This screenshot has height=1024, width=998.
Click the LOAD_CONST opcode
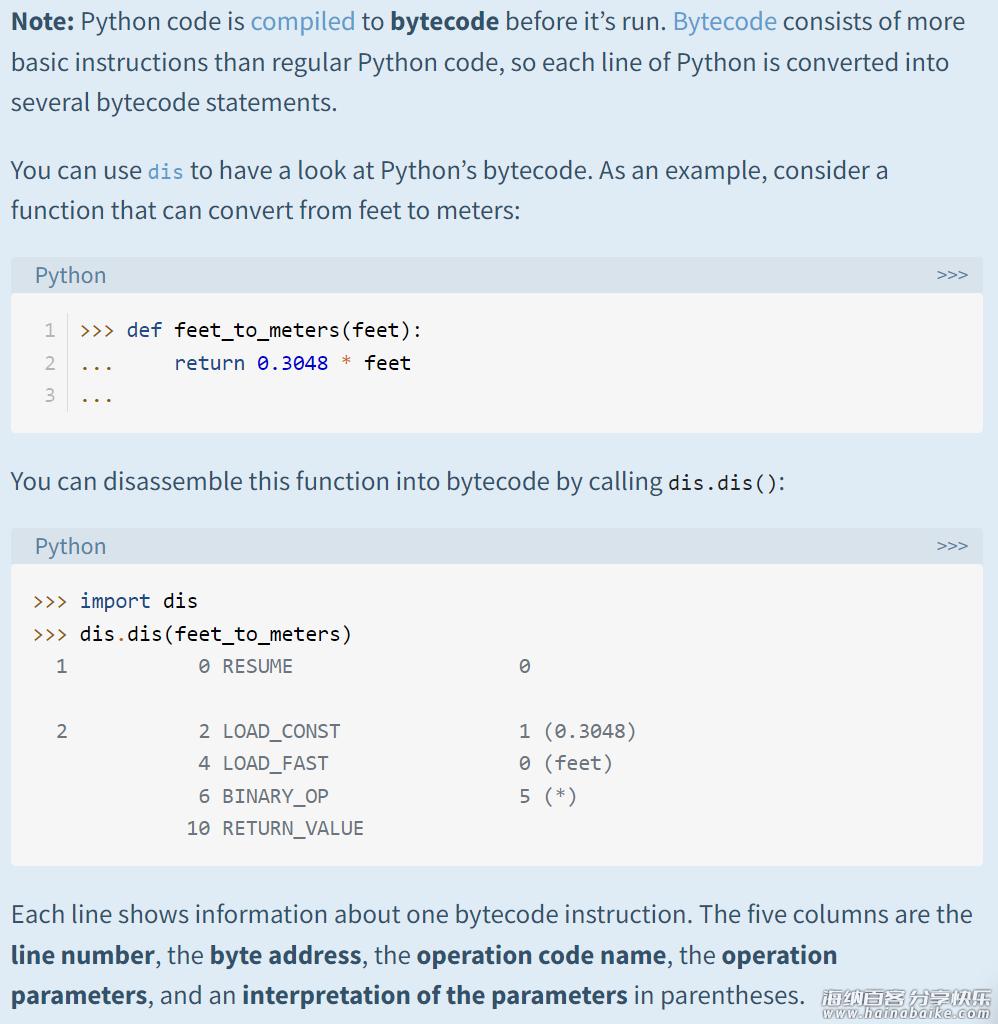pos(281,731)
